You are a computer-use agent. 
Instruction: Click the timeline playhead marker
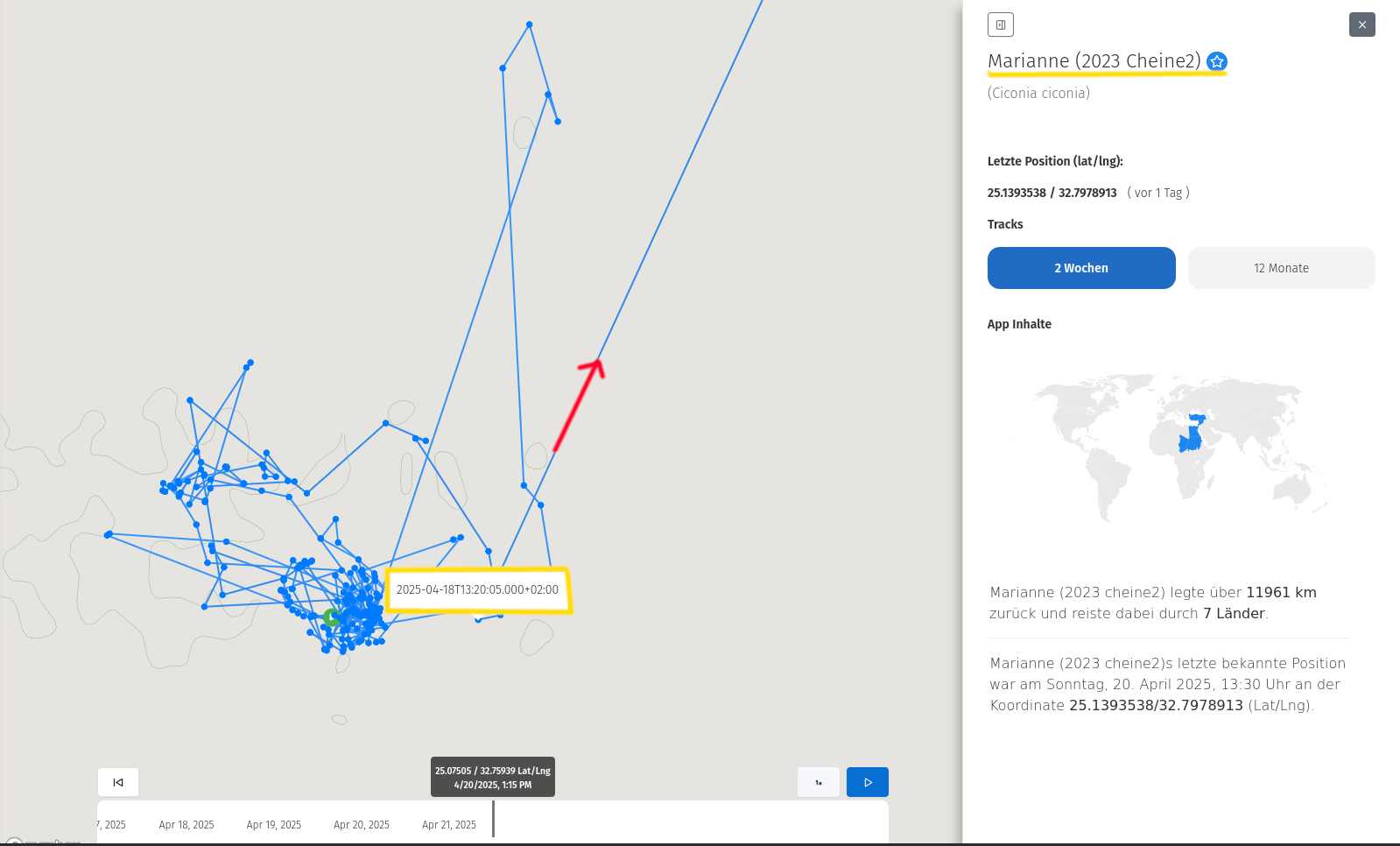494,819
